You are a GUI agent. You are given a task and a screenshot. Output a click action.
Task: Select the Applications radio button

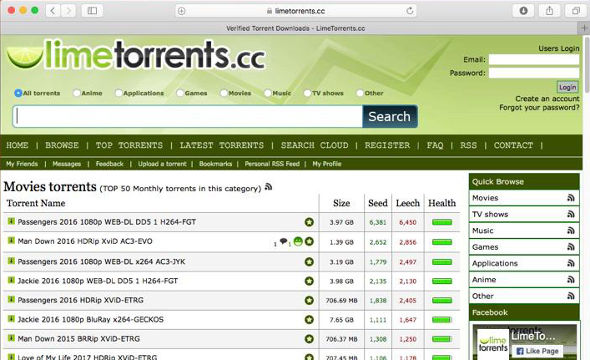point(119,93)
